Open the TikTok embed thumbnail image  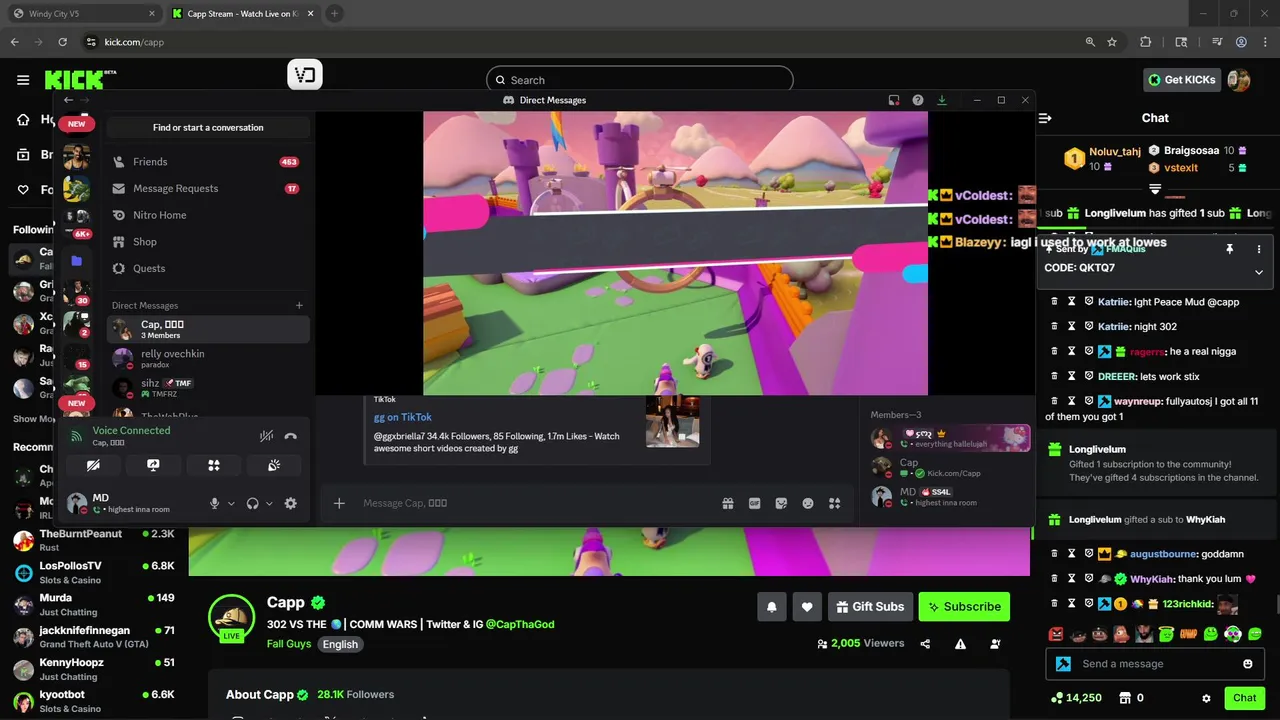coord(672,420)
